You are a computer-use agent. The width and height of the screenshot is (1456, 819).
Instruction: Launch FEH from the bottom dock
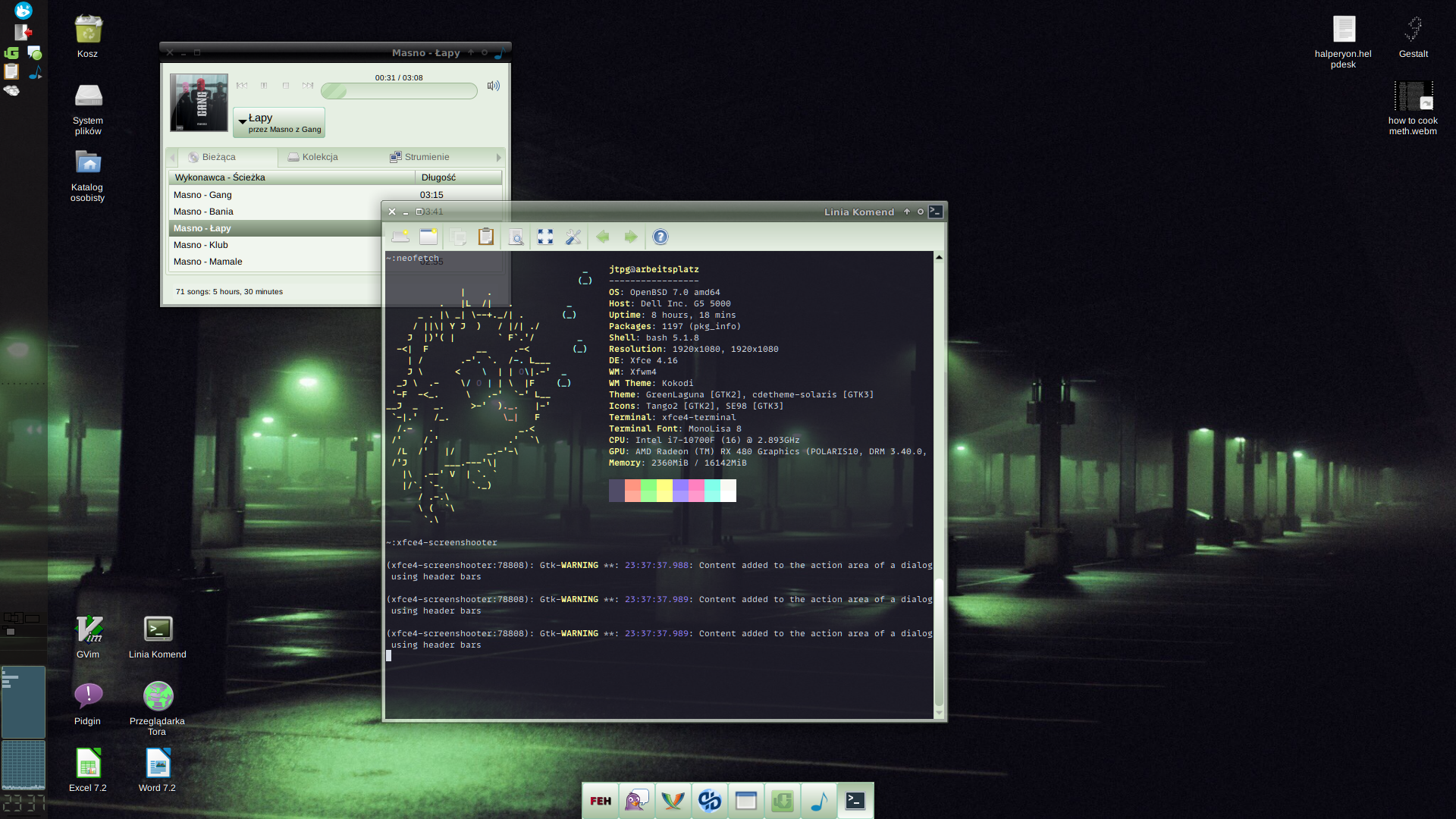[601, 801]
